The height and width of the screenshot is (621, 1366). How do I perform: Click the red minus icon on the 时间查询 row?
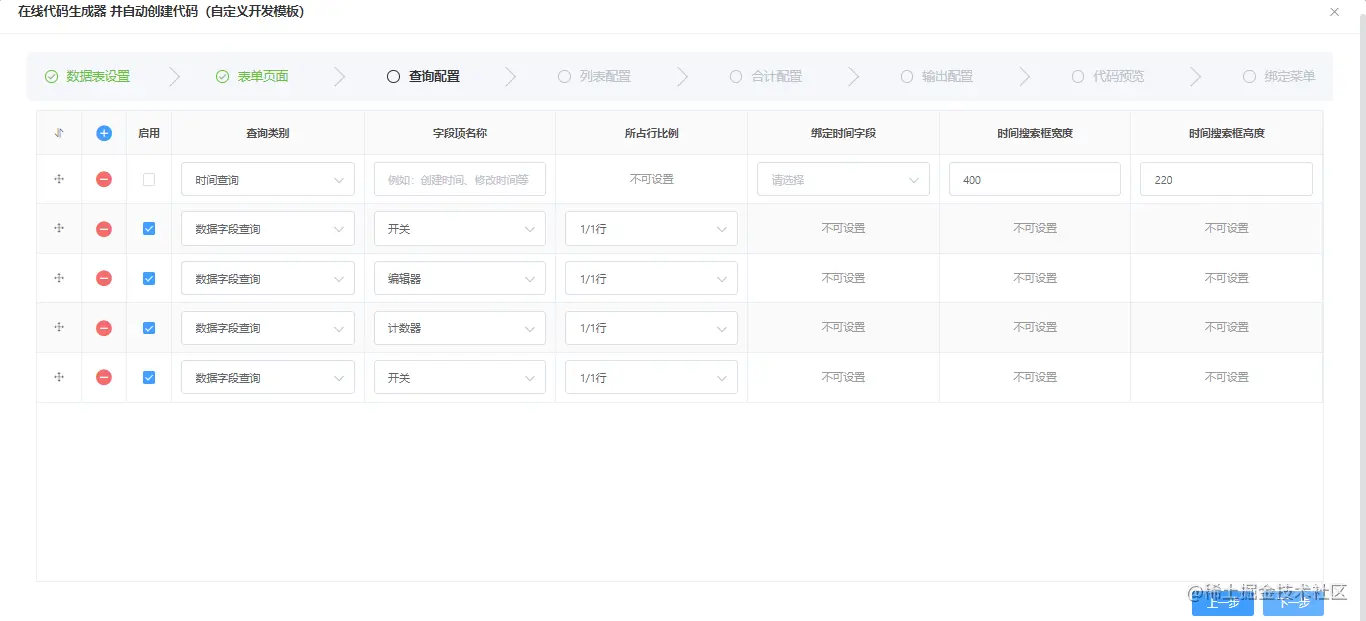click(x=103, y=179)
